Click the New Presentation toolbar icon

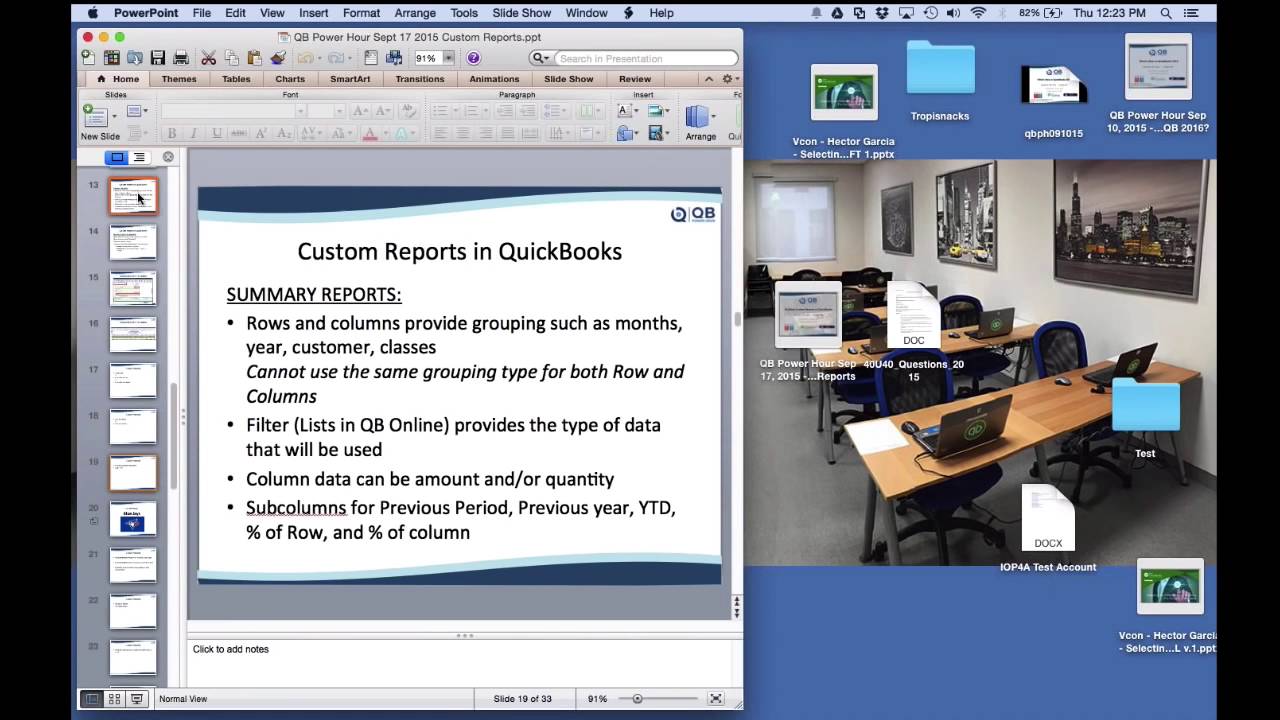[89, 58]
